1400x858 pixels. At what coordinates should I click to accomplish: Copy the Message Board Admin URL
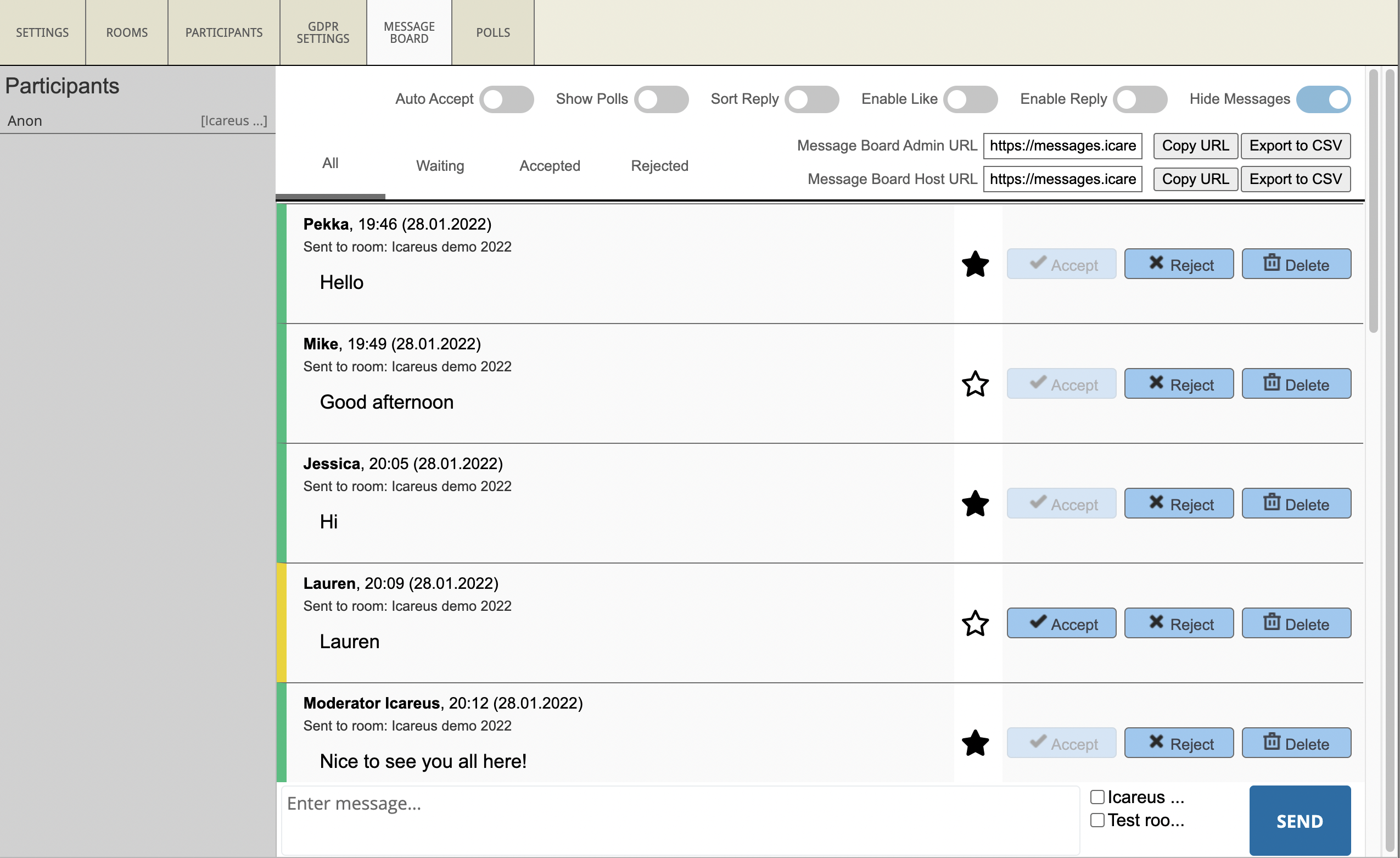pos(1195,146)
